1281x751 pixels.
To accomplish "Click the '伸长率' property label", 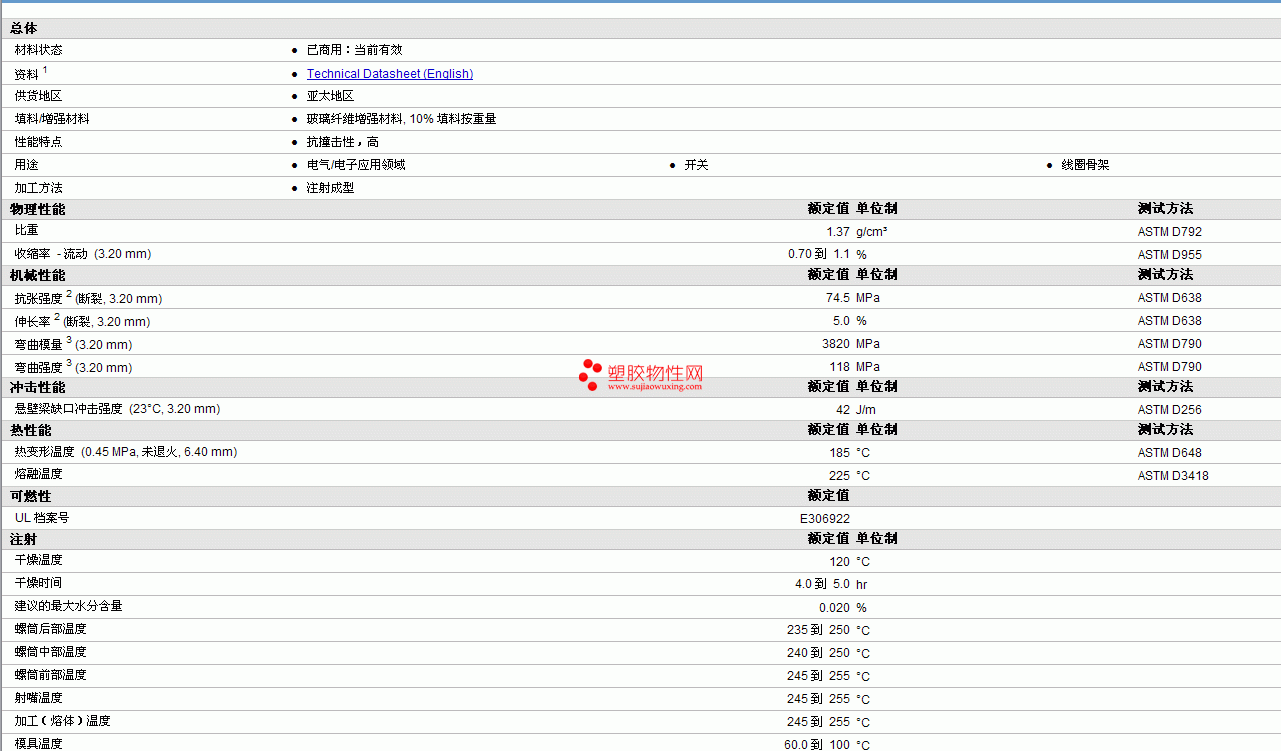I will 33,321.
